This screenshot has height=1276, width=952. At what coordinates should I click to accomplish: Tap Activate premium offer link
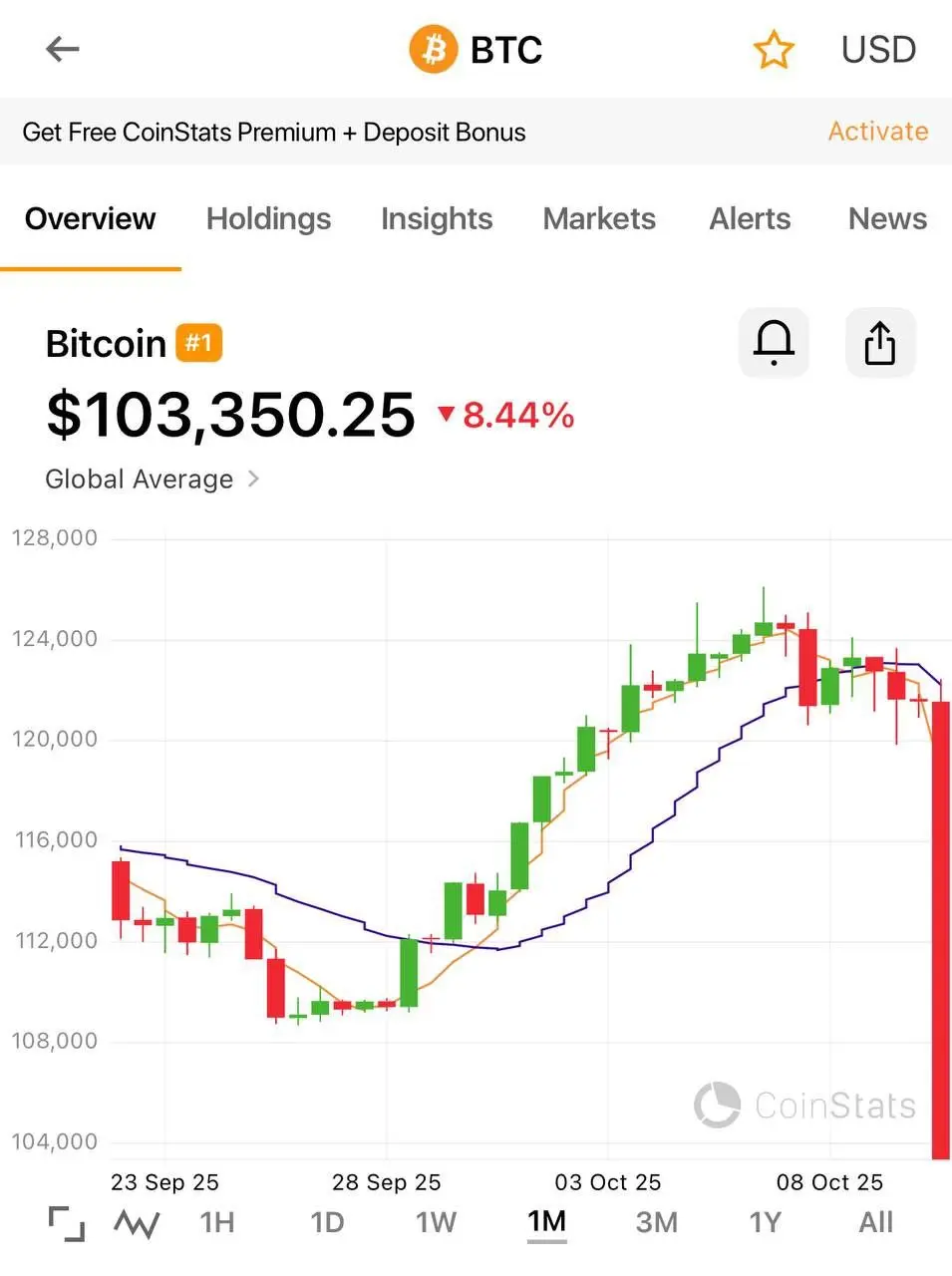tap(877, 132)
